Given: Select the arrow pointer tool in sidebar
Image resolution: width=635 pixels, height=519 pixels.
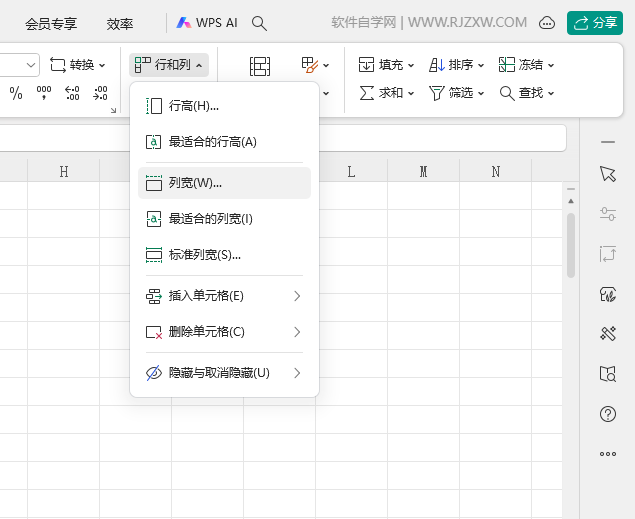Looking at the screenshot, I should 608,174.
